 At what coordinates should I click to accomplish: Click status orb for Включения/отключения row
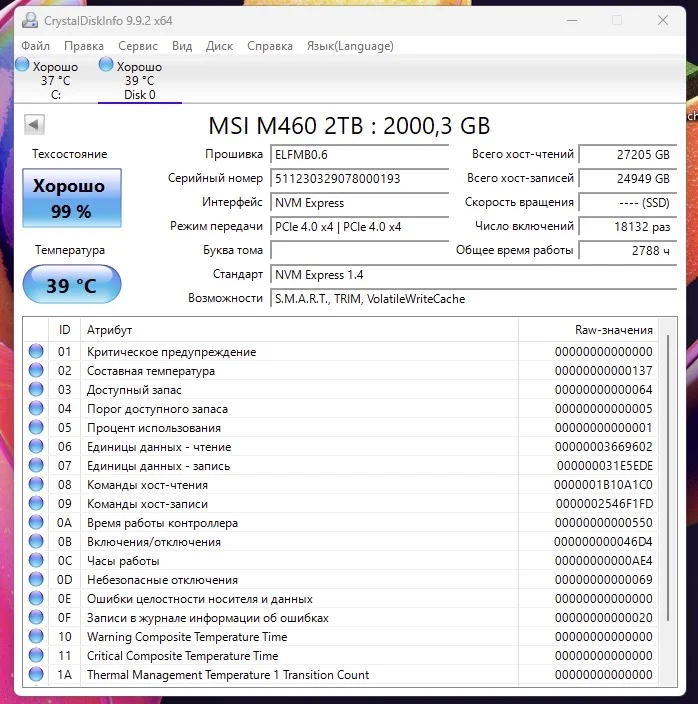tap(36, 541)
